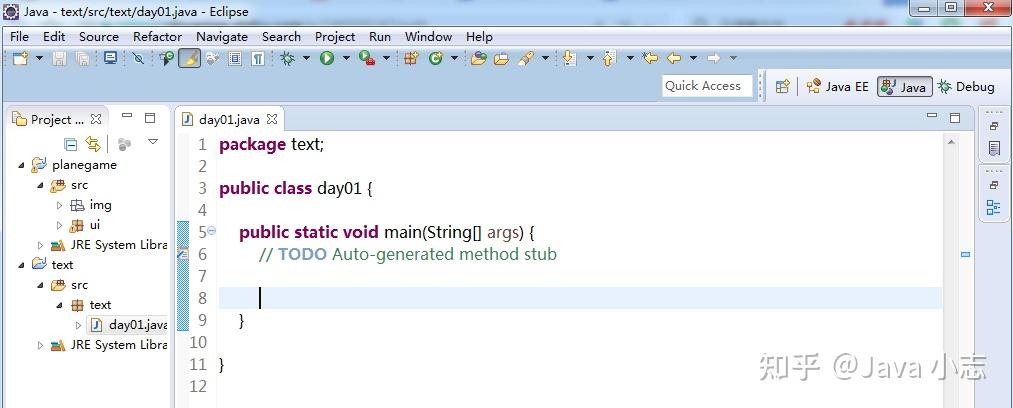Viewport: 1013px width, 408px height.
Task: Click the Quick Access search field
Action: (x=707, y=86)
